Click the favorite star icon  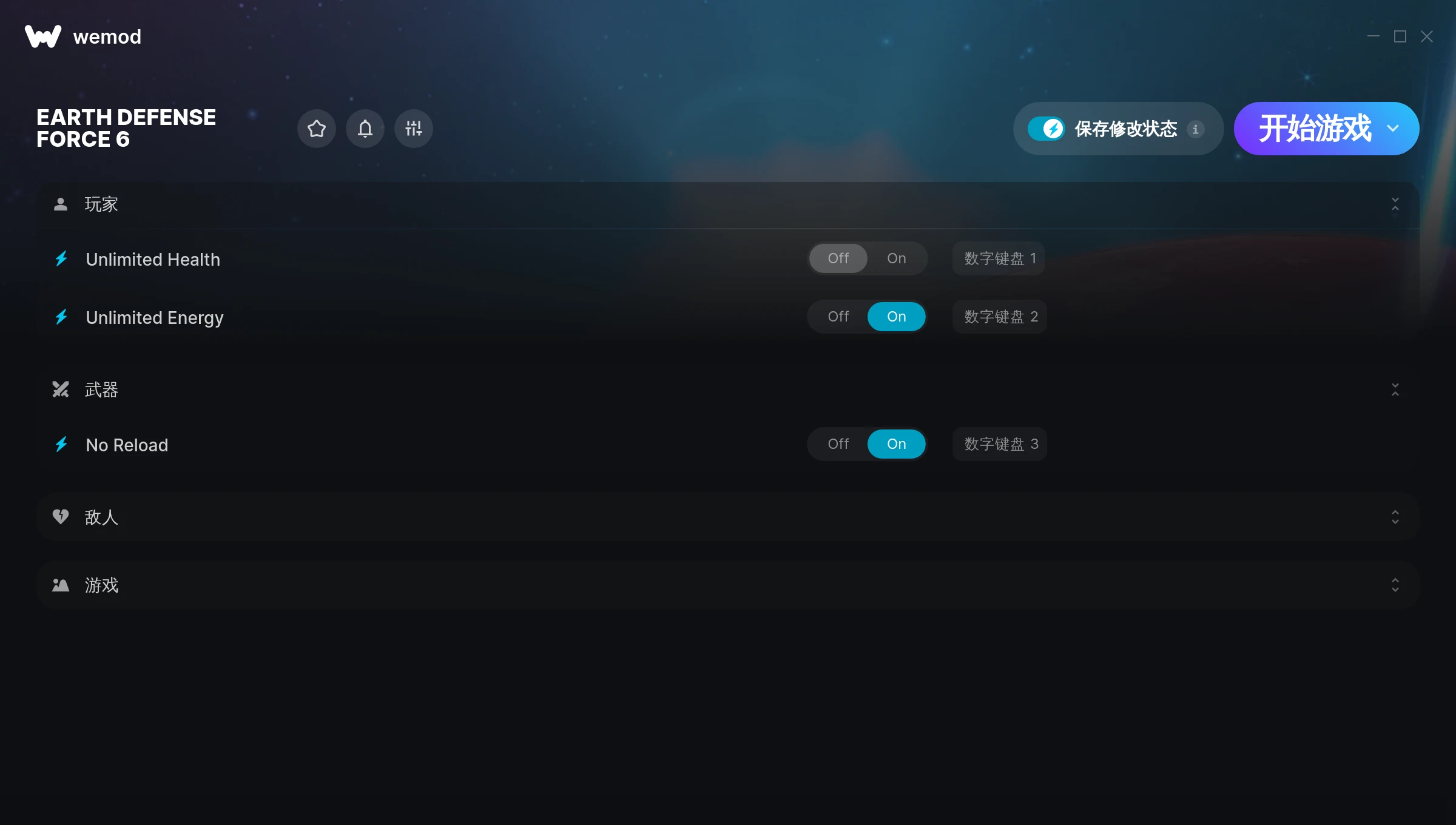coord(317,129)
